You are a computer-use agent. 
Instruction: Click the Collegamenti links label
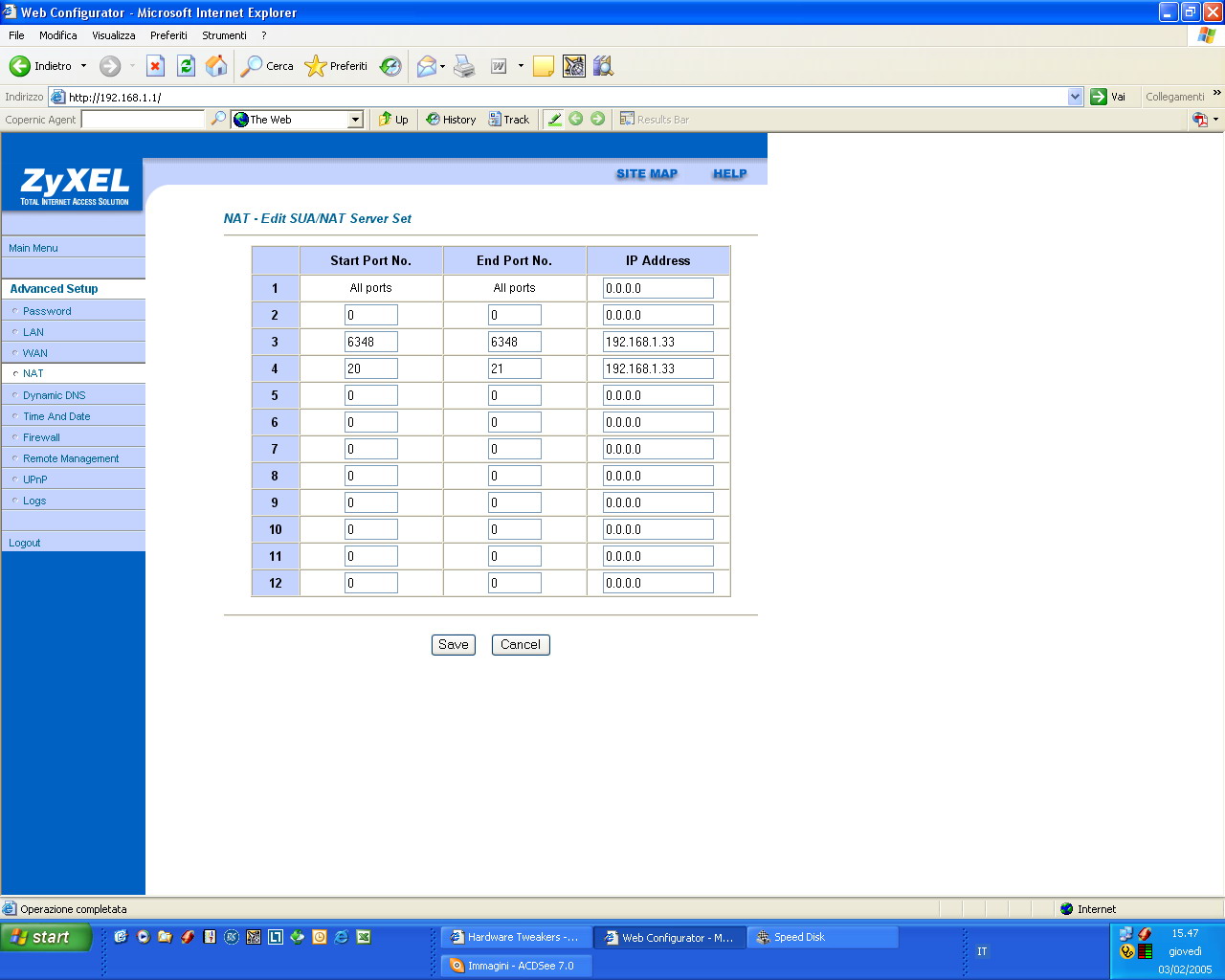(1175, 97)
